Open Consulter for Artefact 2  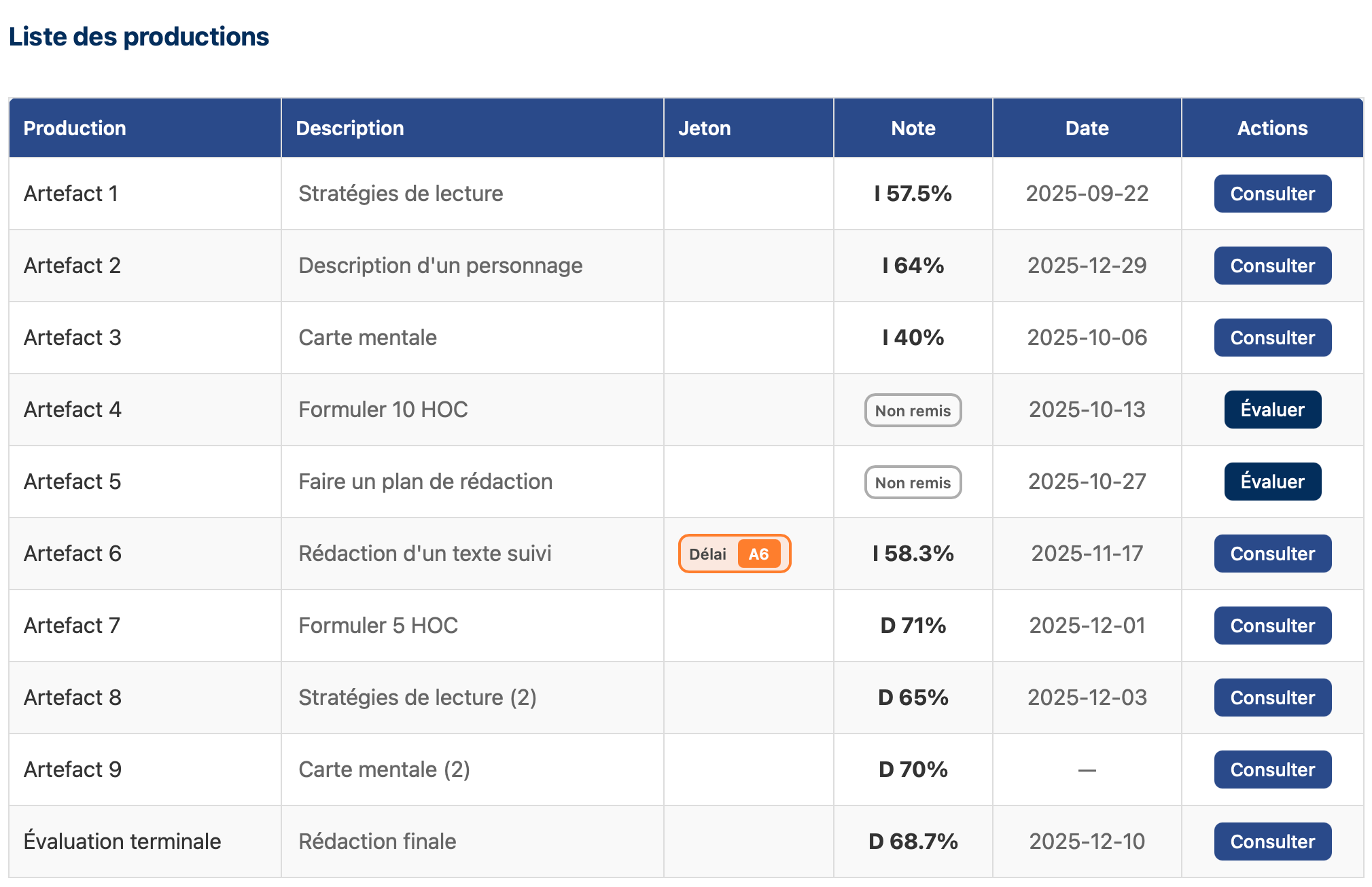pos(1271,266)
